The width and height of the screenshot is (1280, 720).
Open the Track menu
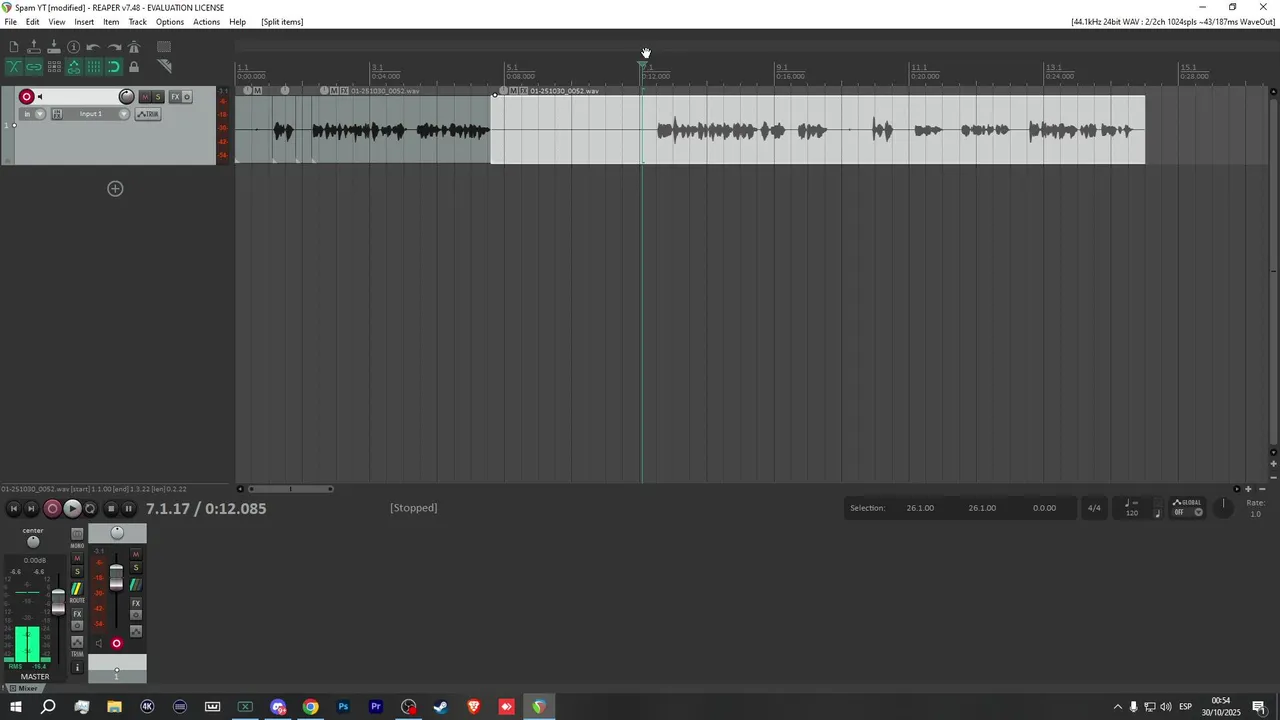coord(138,22)
